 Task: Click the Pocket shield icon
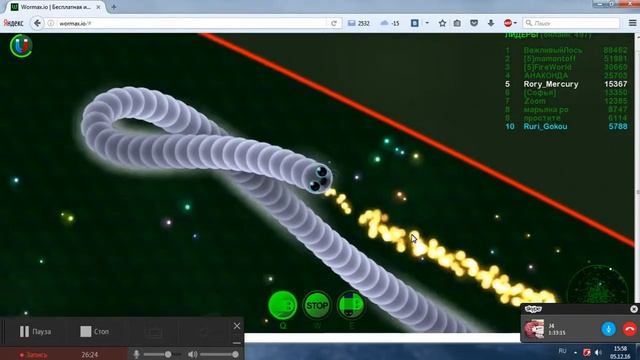[x=474, y=23]
